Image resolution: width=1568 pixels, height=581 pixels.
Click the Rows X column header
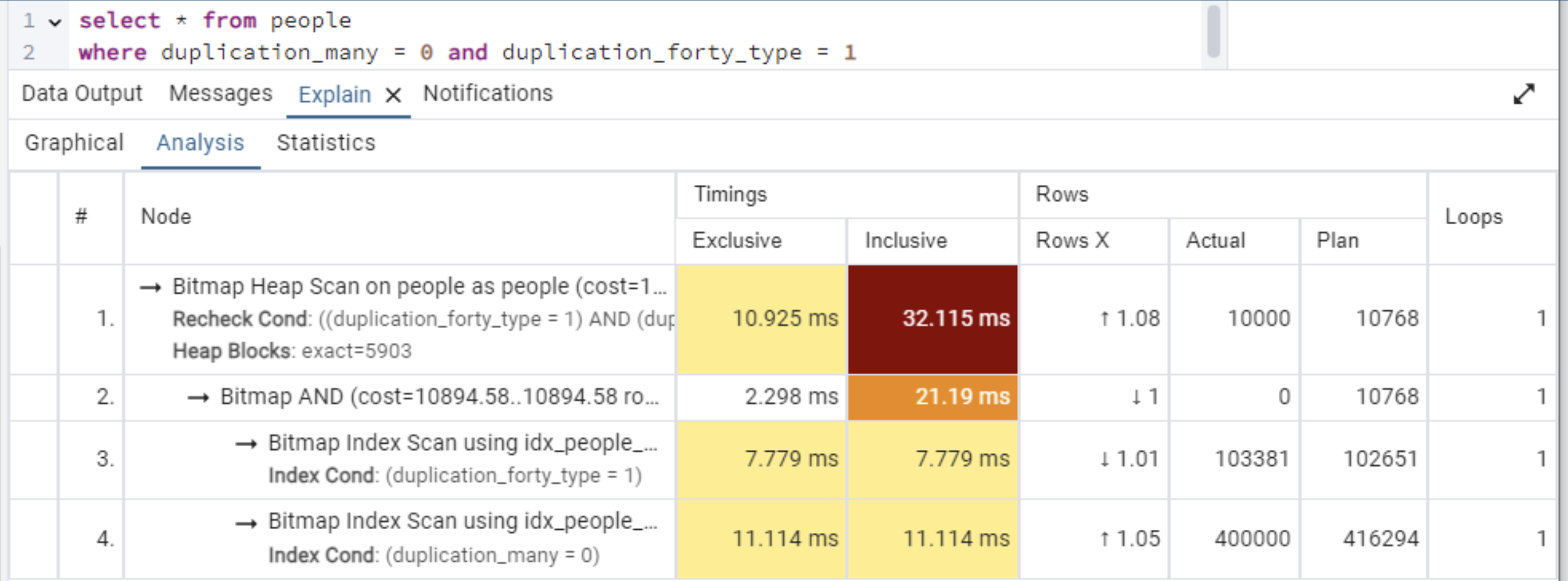(1094, 241)
